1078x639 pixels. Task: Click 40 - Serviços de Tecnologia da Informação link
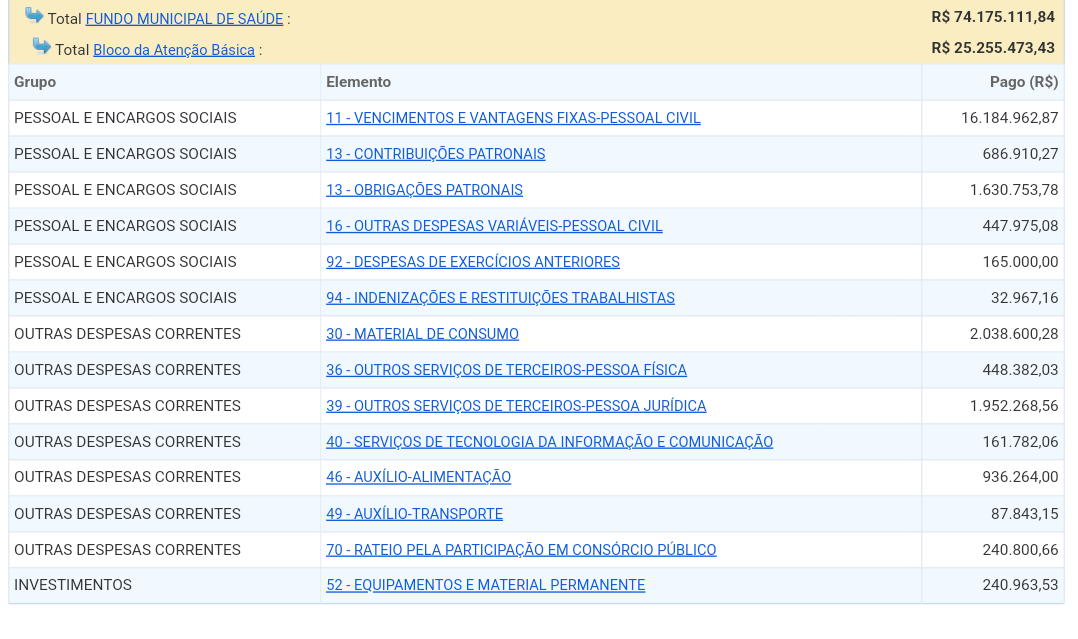tap(549, 442)
